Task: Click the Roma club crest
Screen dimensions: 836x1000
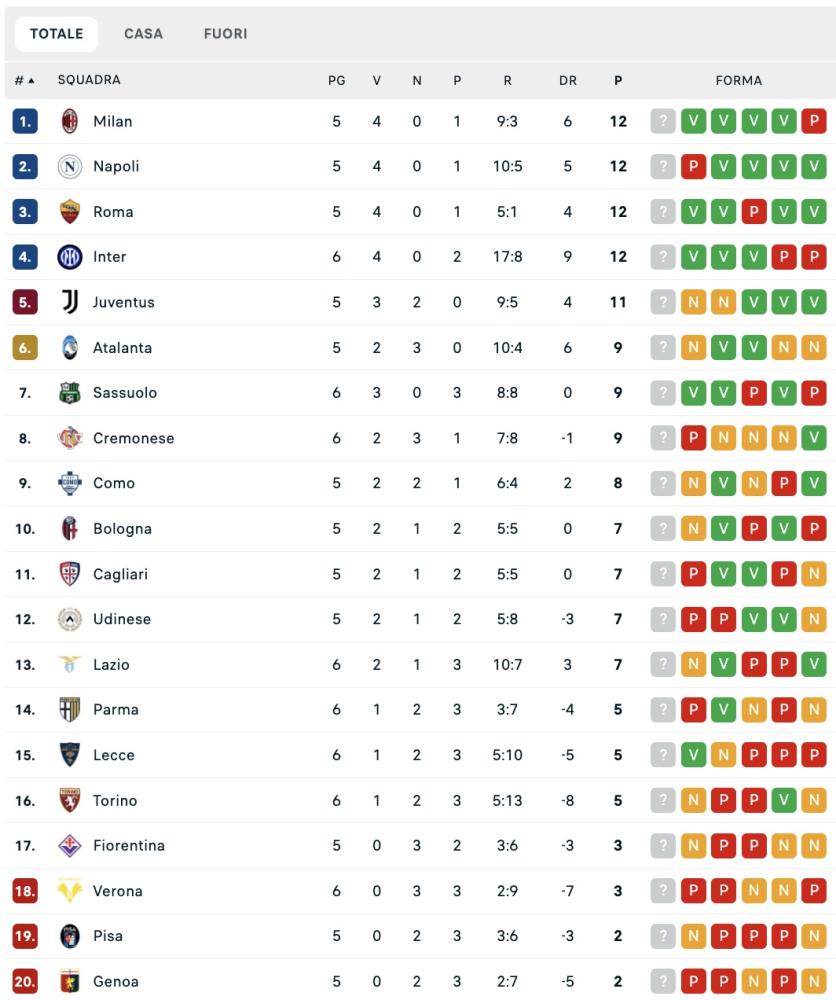Action: pyautogui.click(x=69, y=212)
